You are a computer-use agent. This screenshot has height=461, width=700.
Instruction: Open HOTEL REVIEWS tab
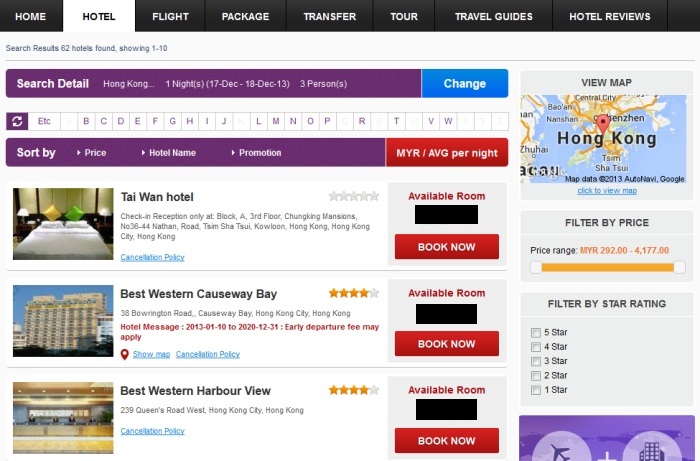click(610, 17)
